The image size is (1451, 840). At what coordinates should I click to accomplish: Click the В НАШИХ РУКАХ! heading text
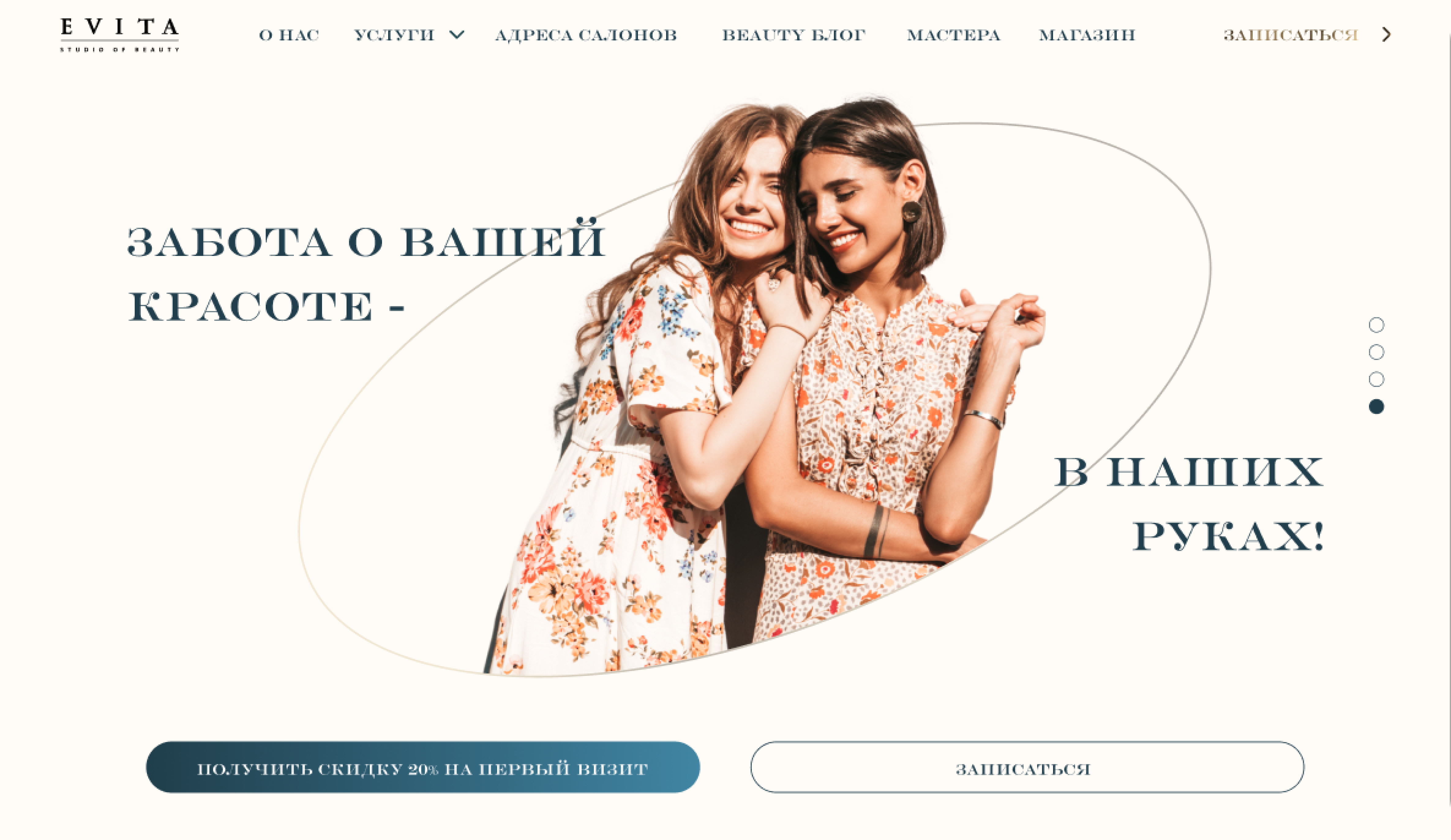coord(1189,504)
